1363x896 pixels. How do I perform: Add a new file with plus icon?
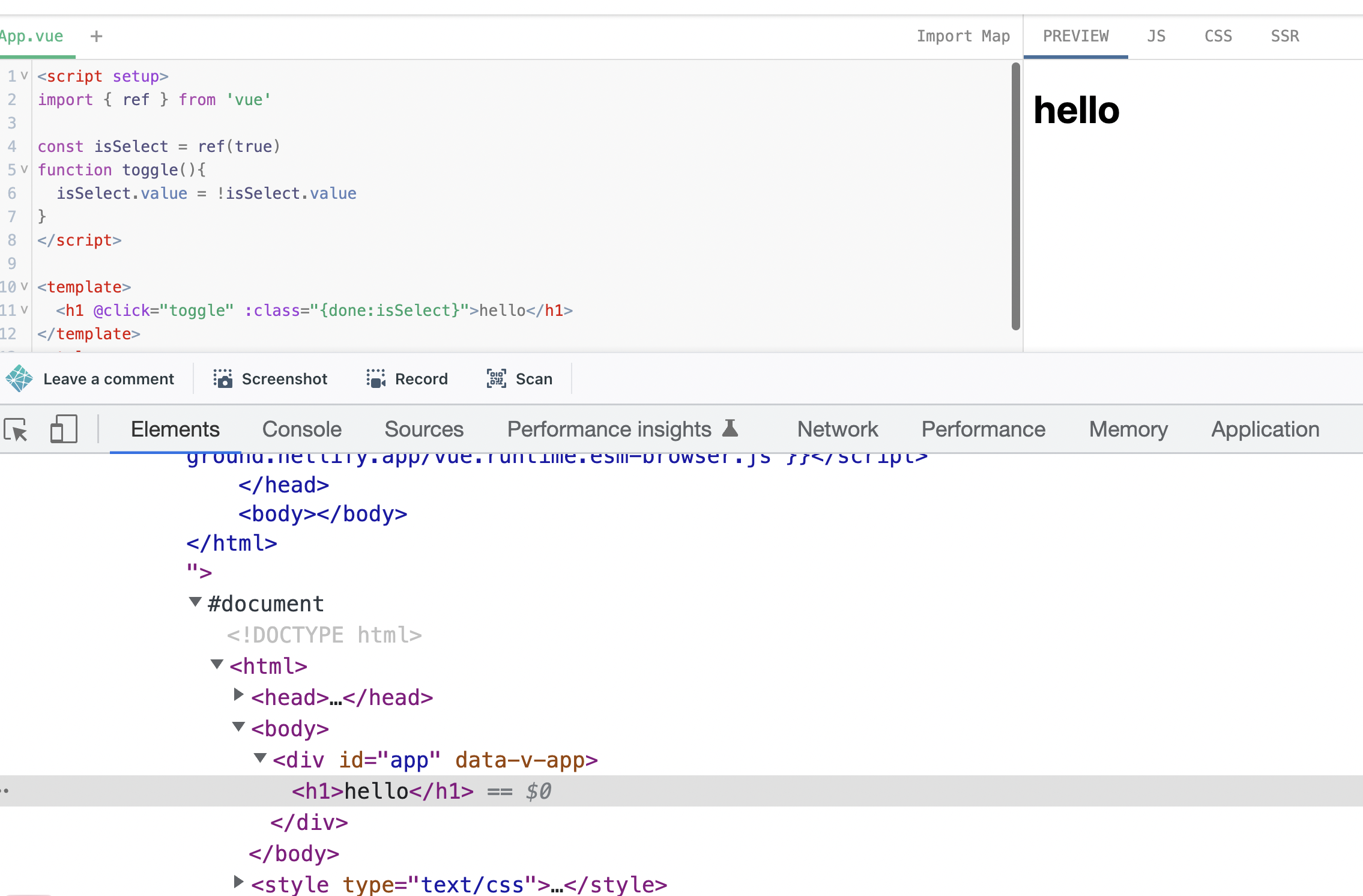tap(96, 37)
